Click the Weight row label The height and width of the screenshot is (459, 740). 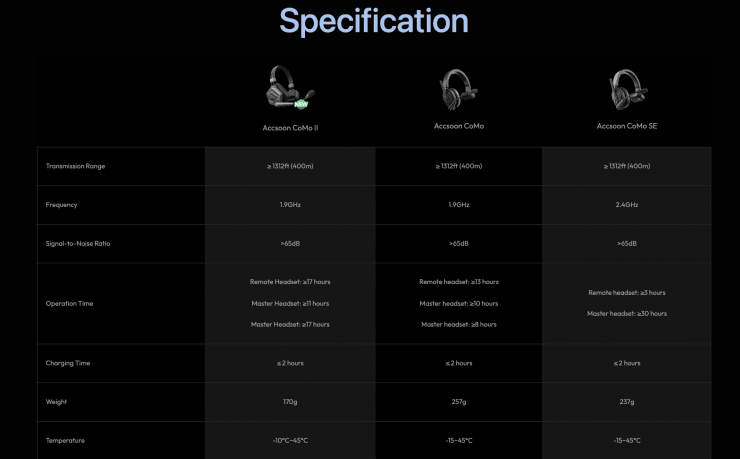point(56,402)
